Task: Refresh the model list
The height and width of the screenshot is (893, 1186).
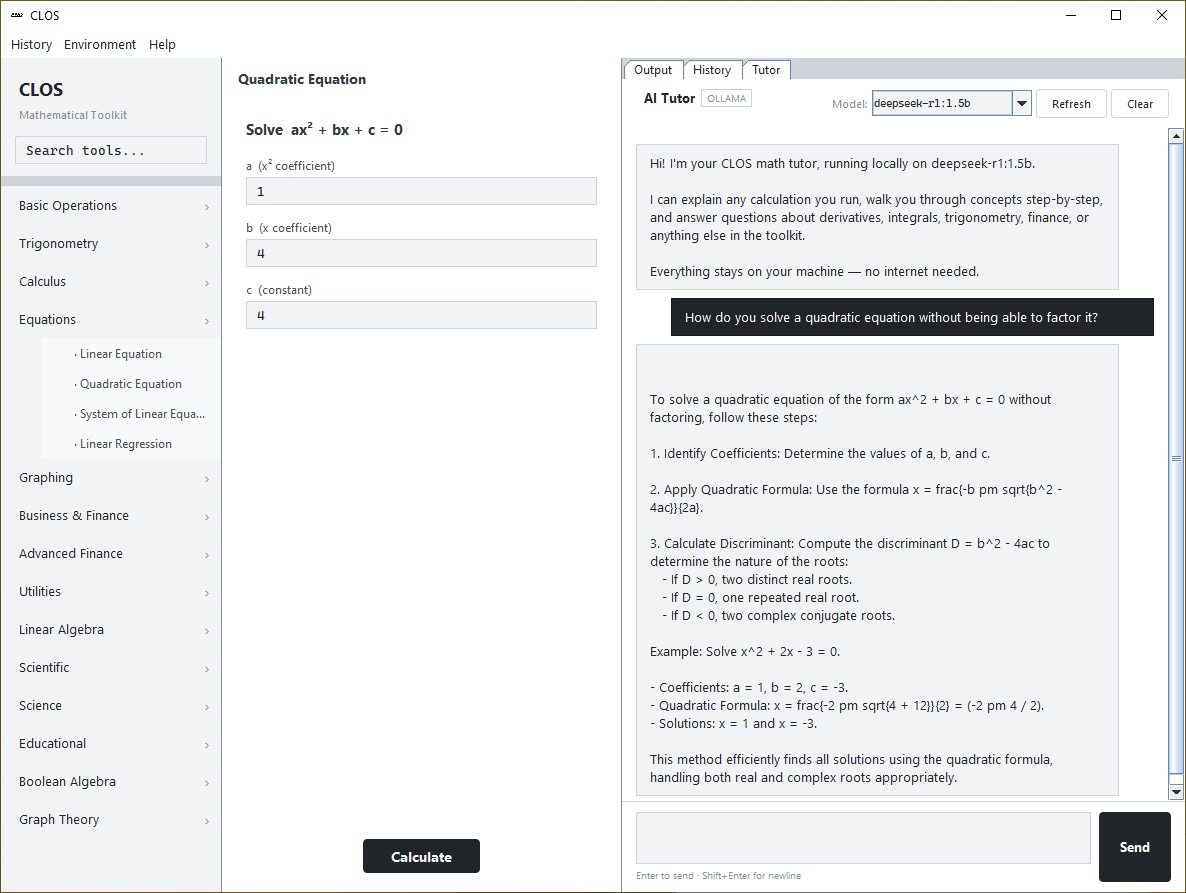Action: pyautogui.click(x=1071, y=104)
